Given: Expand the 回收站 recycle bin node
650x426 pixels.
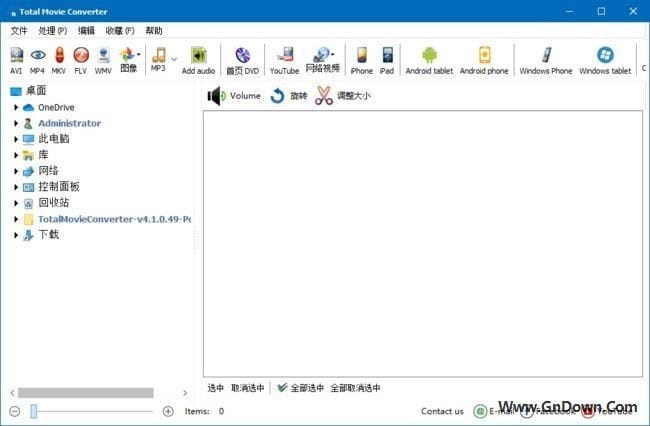Looking at the screenshot, I should pyautogui.click(x=16, y=203).
